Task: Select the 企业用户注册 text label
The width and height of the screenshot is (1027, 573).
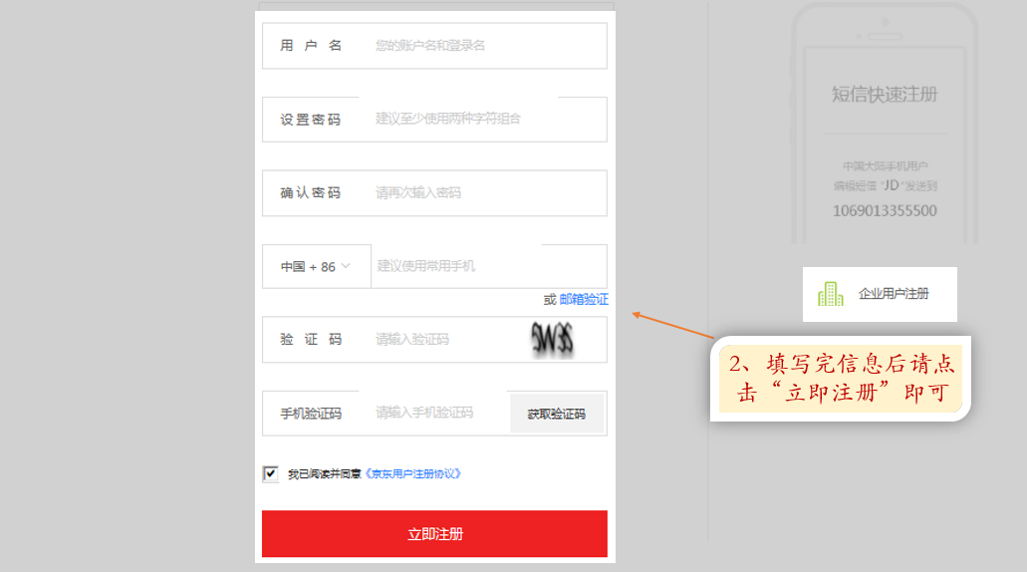Action: pyautogui.click(x=893, y=294)
